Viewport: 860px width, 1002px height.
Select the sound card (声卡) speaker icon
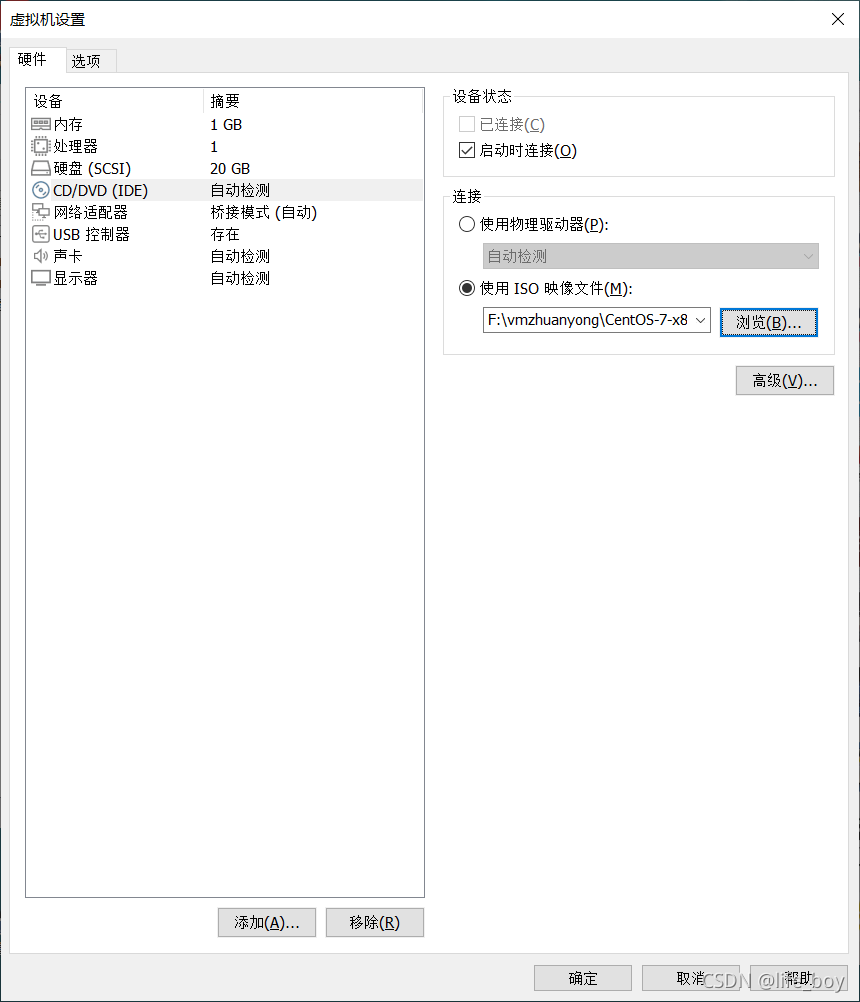(41, 256)
